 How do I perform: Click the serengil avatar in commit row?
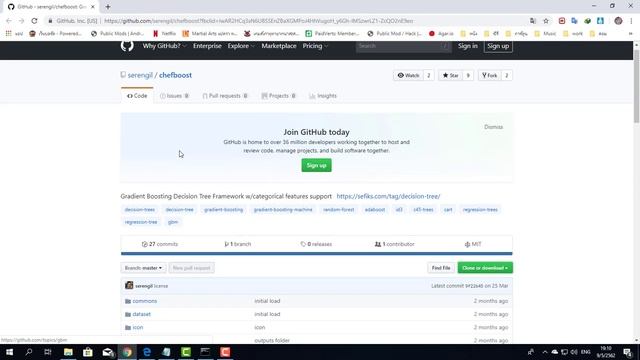point(129,285)
